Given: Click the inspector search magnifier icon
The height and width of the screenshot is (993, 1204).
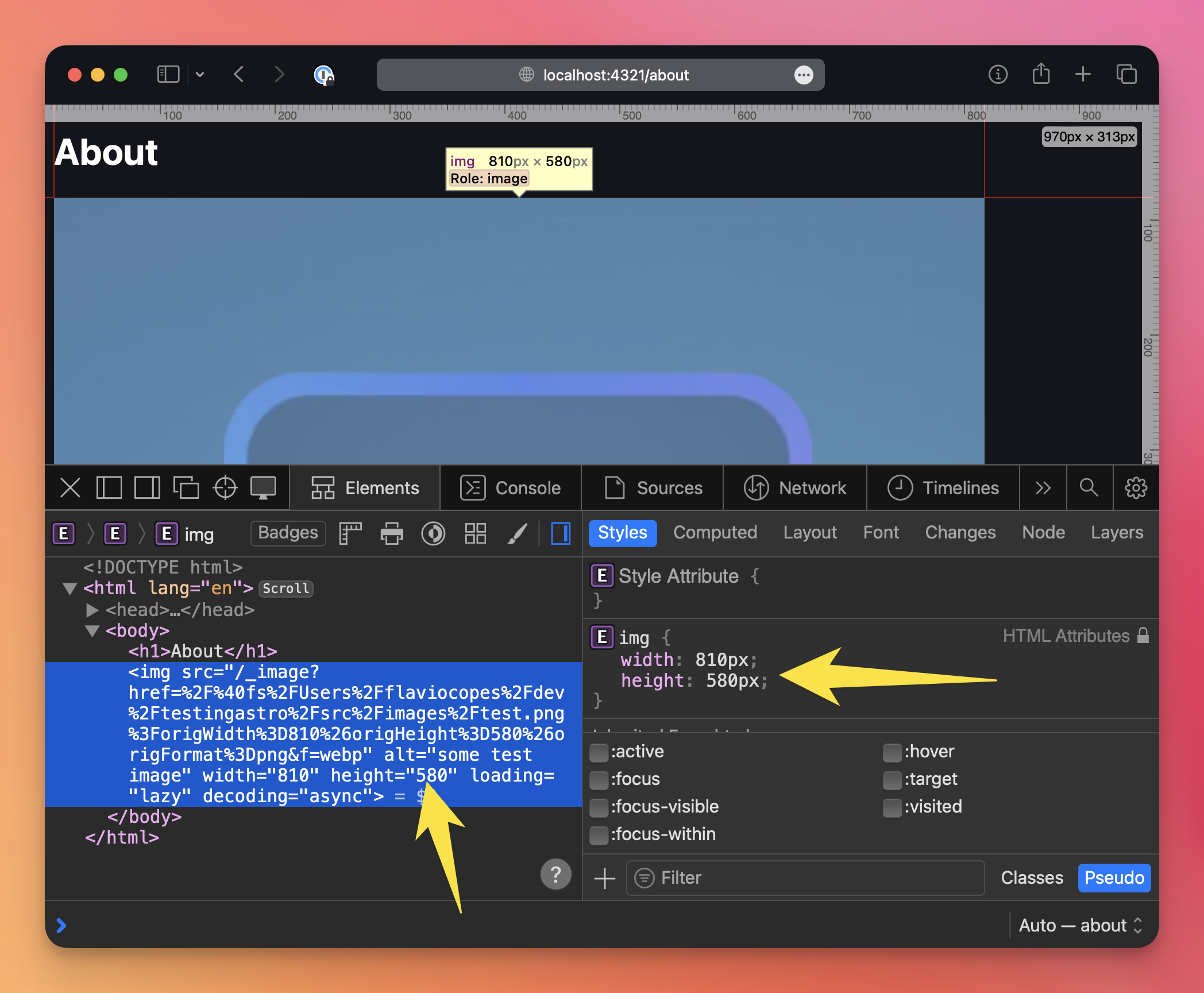Looking at the screenshot, I should [x=1089, y=488].
